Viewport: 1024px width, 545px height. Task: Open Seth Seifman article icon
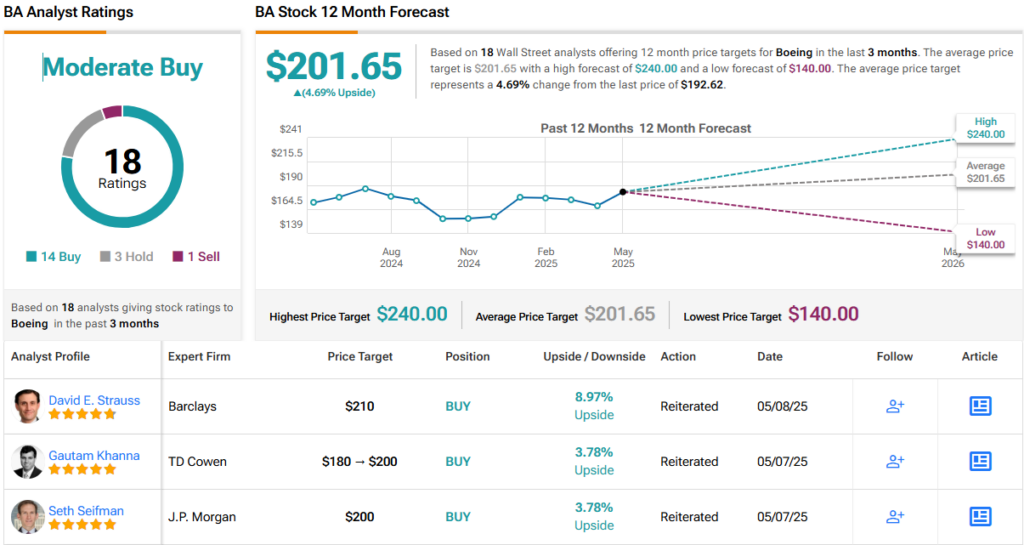980,517
